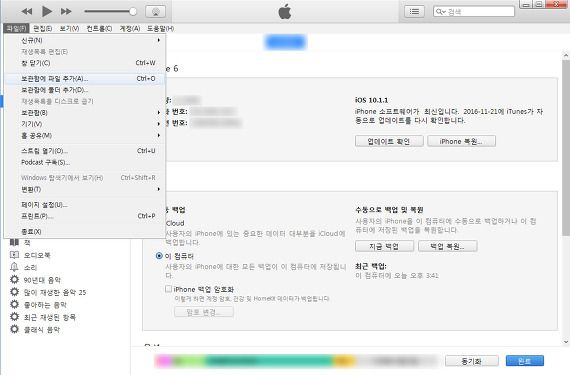Choose 창 닫기(C) from the menu
The width and height of the screenshot is (570, 375).
point(85,63)
